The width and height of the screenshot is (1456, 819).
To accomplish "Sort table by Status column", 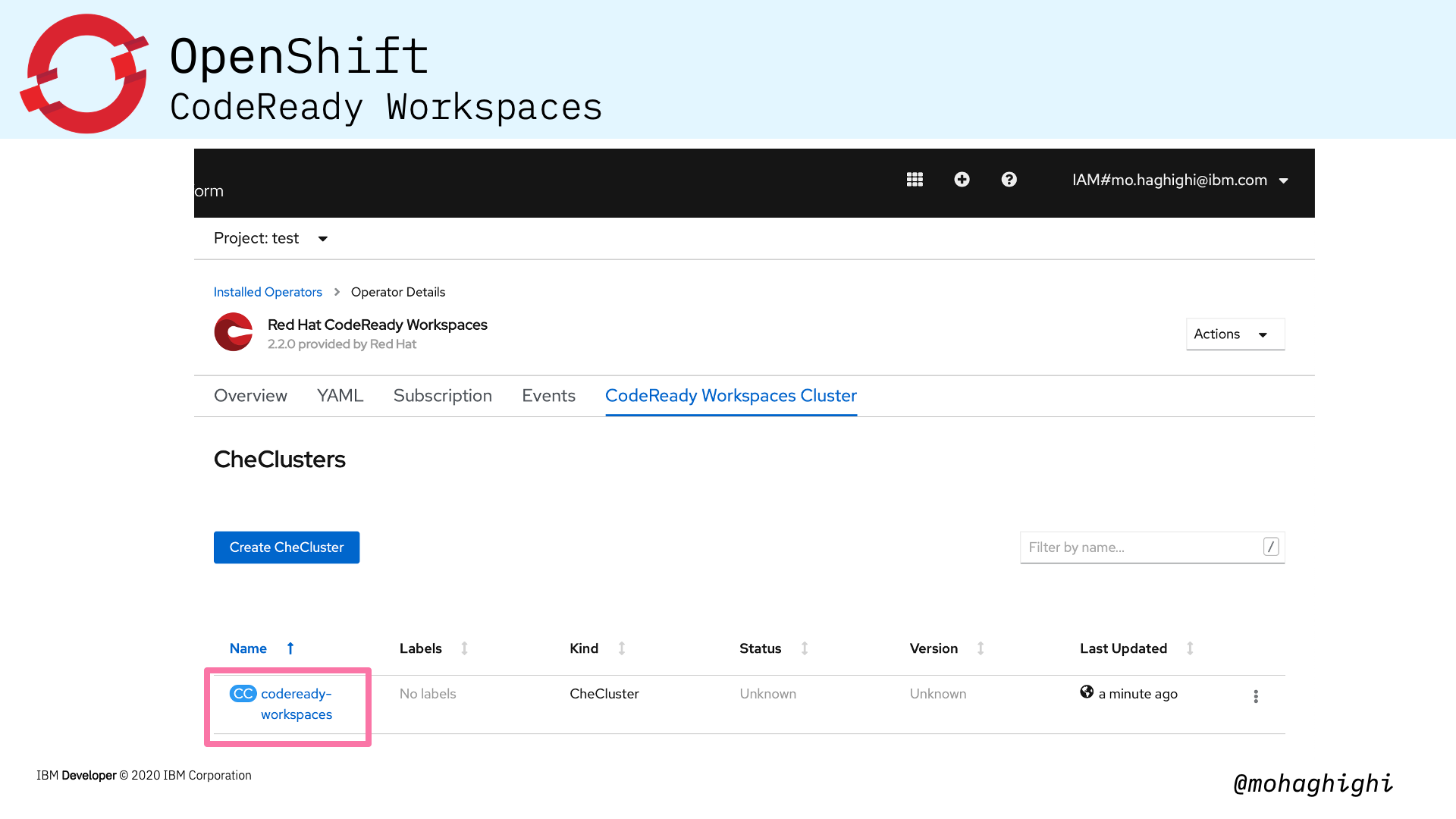I will (761, 648).
